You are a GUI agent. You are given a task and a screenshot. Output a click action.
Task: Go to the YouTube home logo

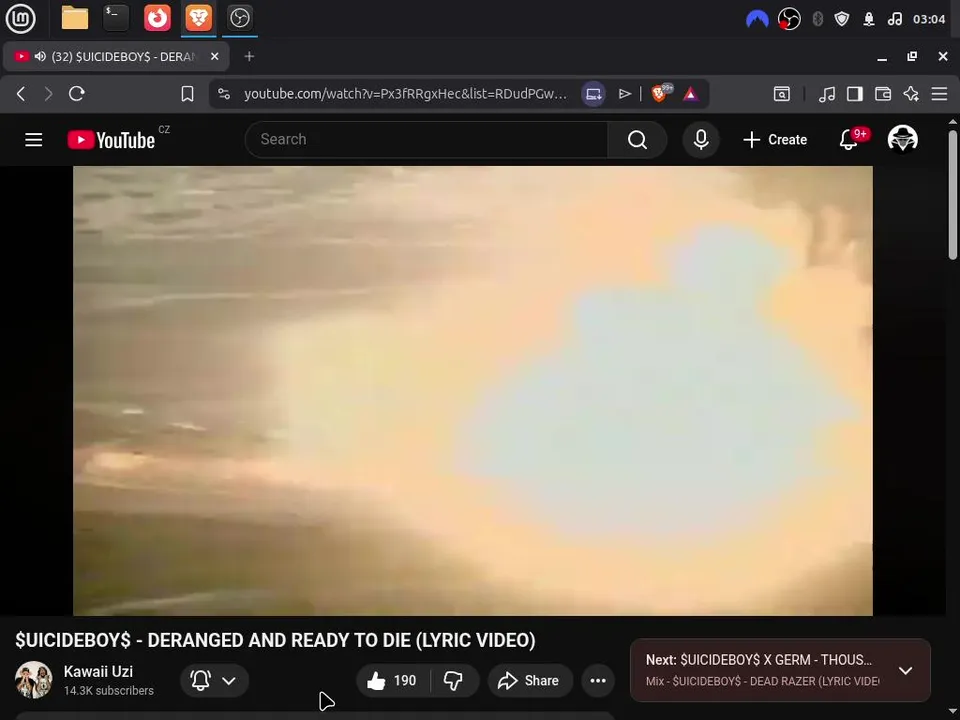tap(111, 140)
